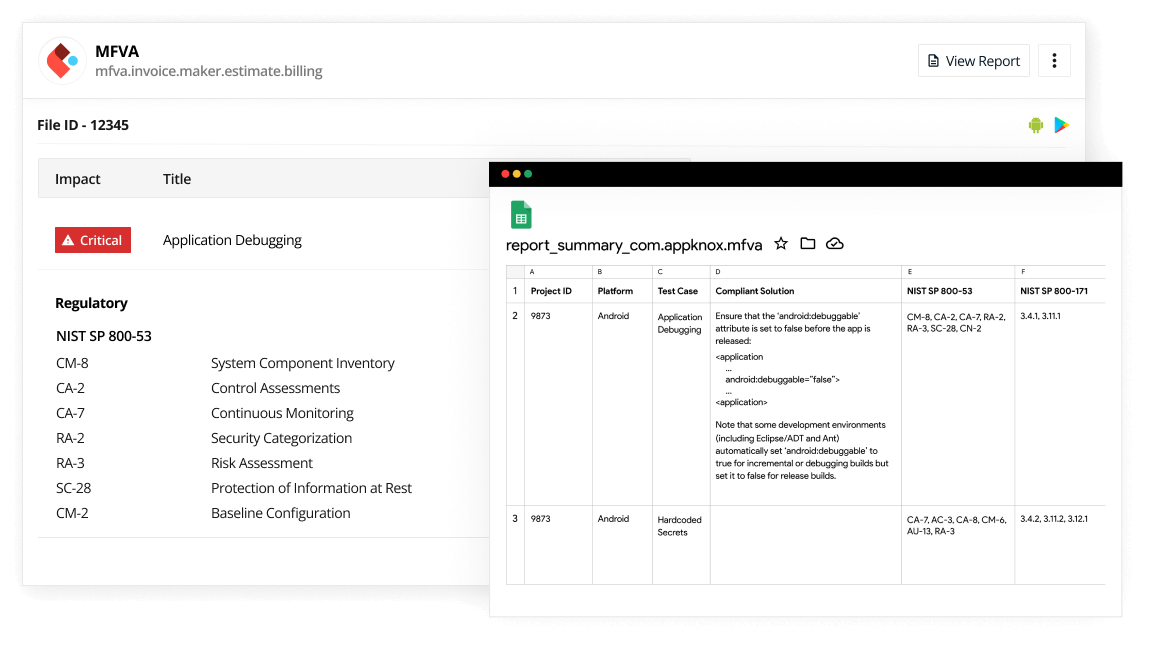Screen dimensions: 1162x657
Task: Open the View Report button
Action: tap(973, 61)
